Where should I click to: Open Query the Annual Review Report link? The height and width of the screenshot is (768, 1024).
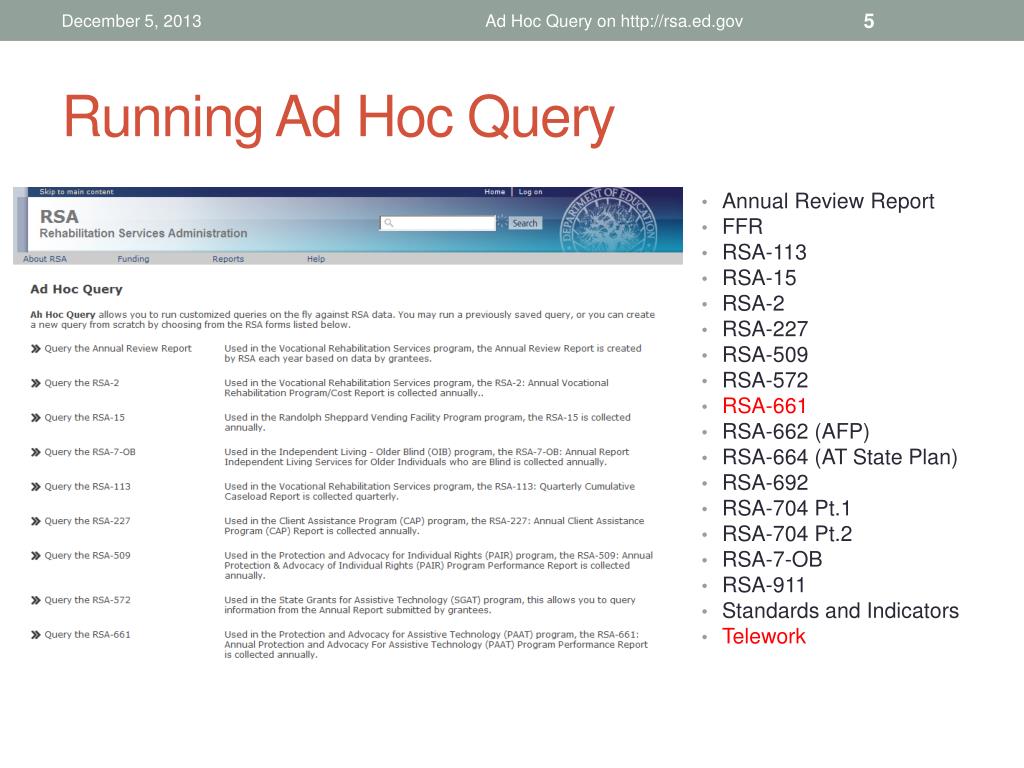pos(118,349)
